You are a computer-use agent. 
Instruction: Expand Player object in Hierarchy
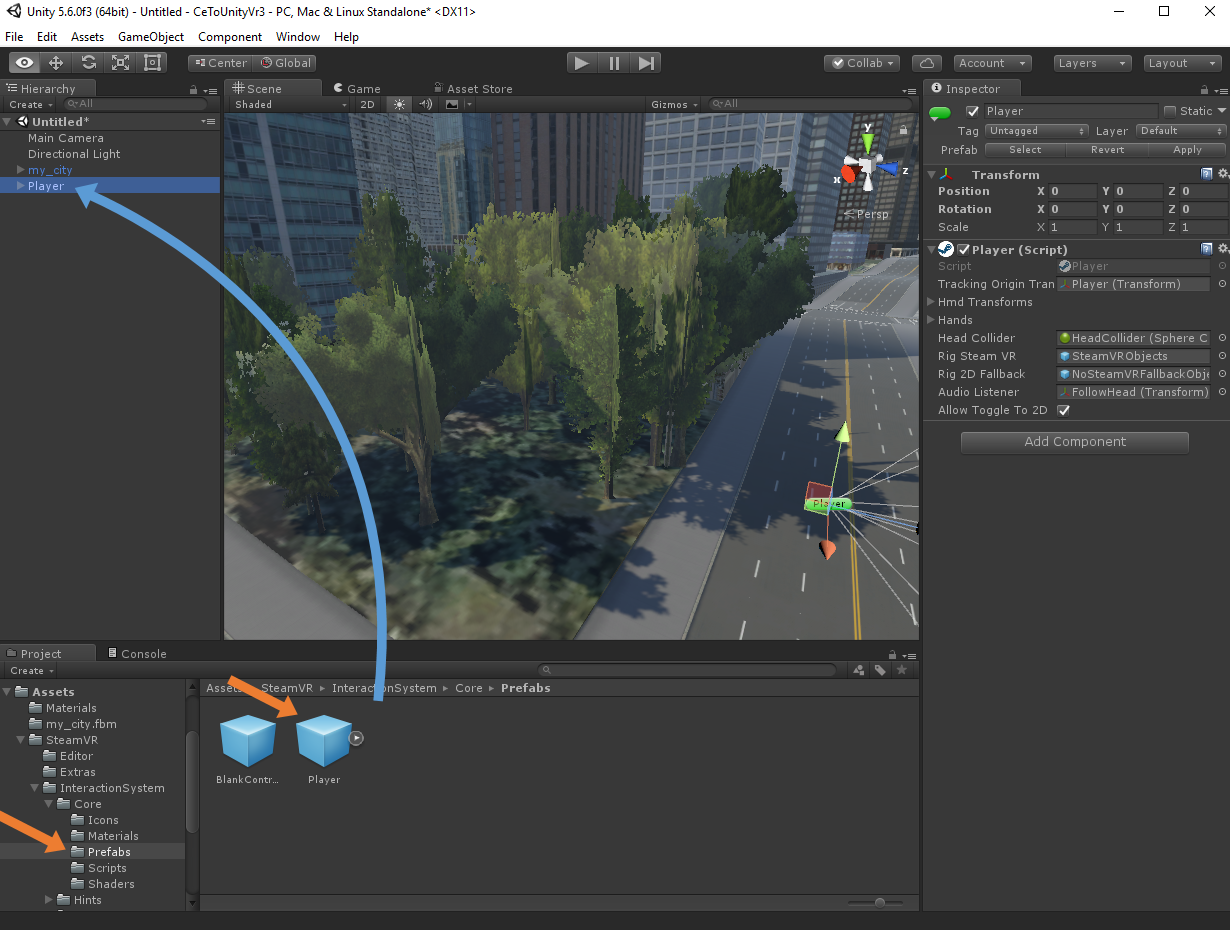[x=21, y=186]
